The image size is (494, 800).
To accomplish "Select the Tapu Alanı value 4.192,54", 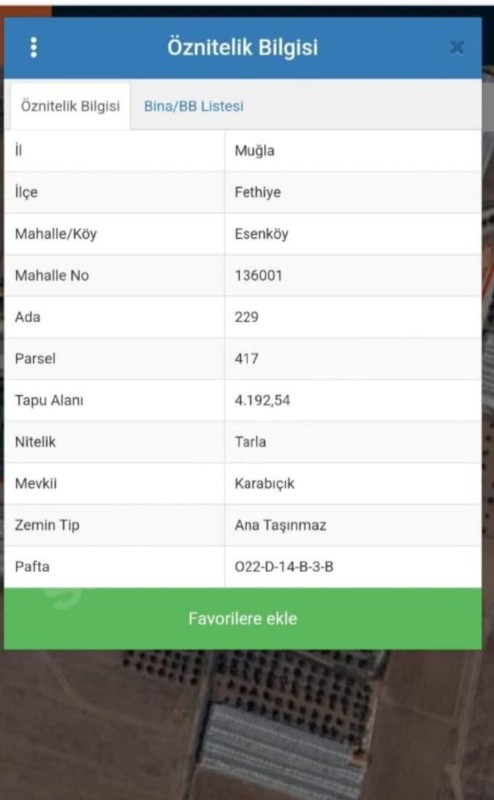I will click(262, 400).
